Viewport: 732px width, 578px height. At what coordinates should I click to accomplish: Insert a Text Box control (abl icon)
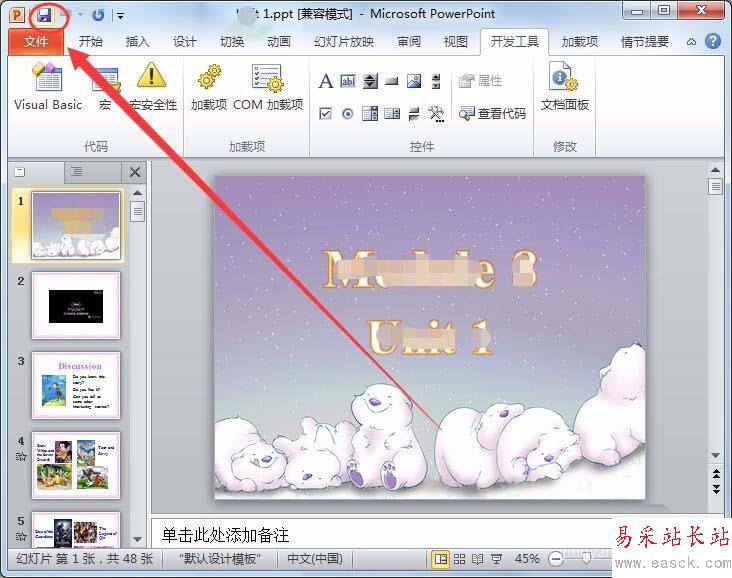click(348, 81)
